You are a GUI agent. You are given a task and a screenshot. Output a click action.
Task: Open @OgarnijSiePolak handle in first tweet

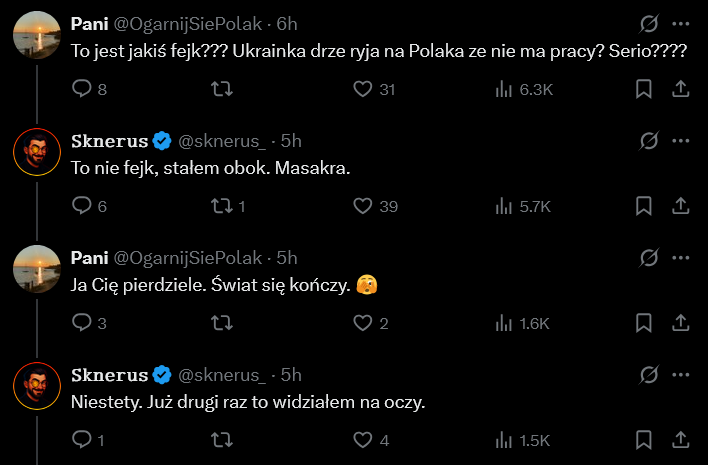click(x=187, y=24)
